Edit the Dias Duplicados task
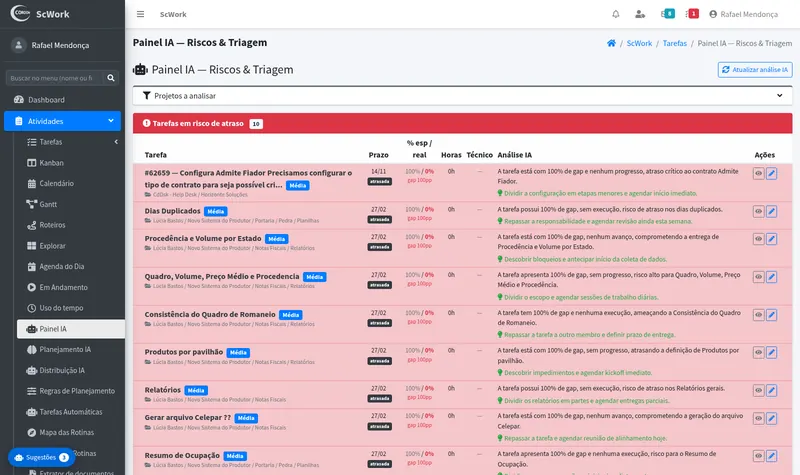 point(771,211)
